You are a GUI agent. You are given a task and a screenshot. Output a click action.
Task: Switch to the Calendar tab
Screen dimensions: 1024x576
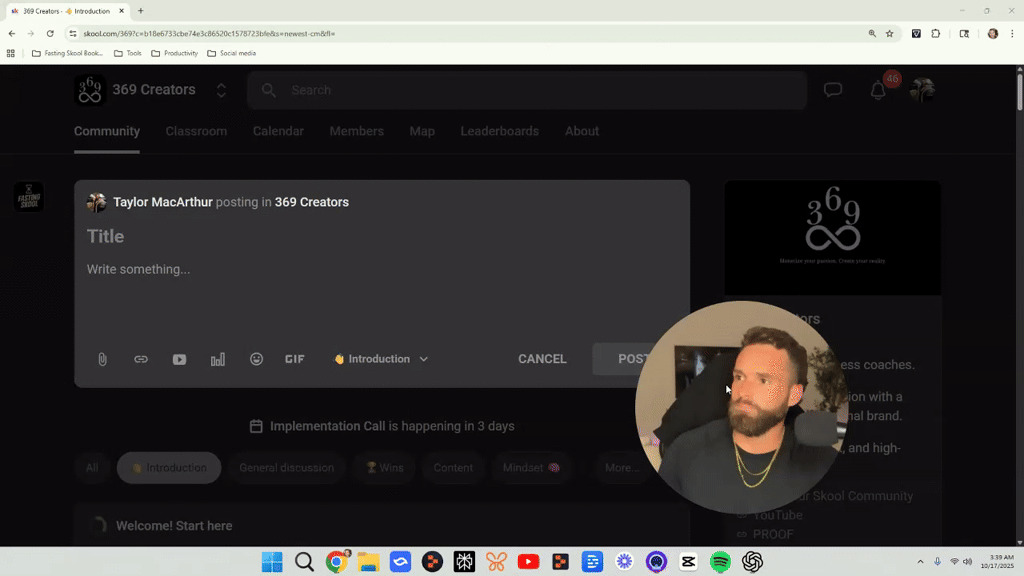point(278,131)
